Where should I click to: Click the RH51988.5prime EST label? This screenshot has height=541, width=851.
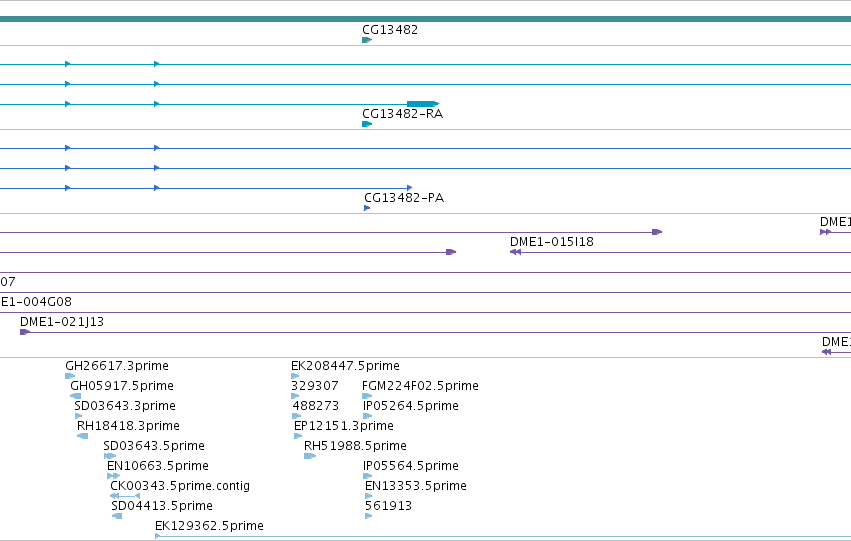[355, 446]
